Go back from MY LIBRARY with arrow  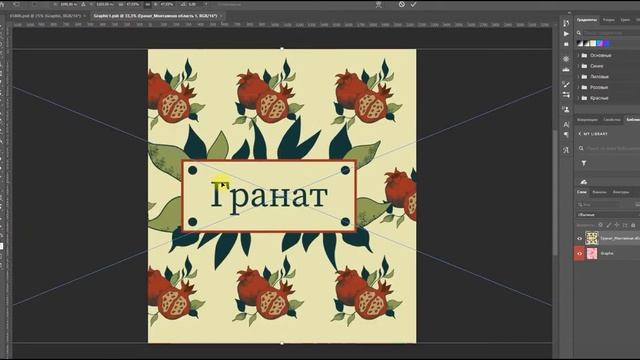pyautogui.click(x=579, y=133)
